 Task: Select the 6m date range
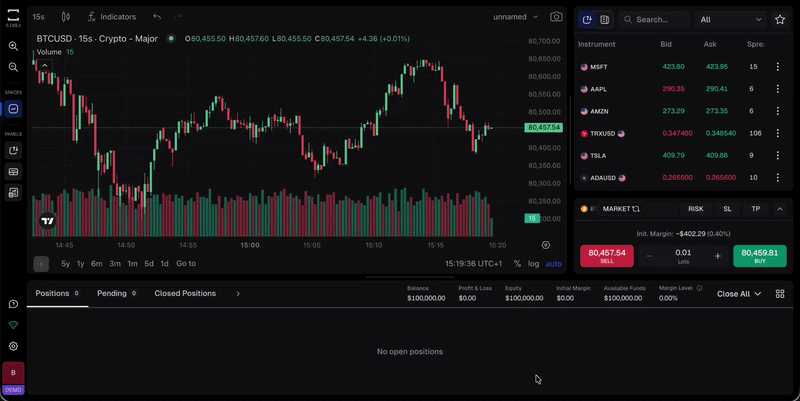tap(96, 264)
